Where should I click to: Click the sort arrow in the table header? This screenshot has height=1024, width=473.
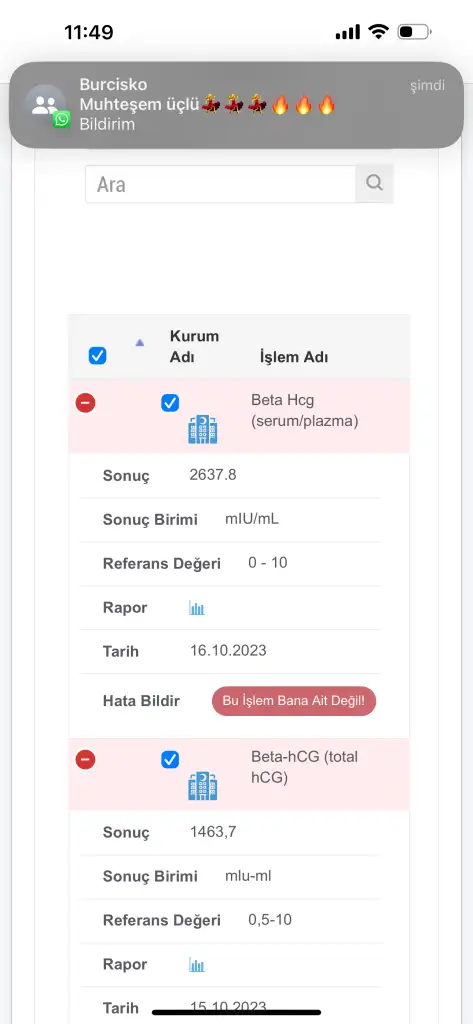[139, 342]
